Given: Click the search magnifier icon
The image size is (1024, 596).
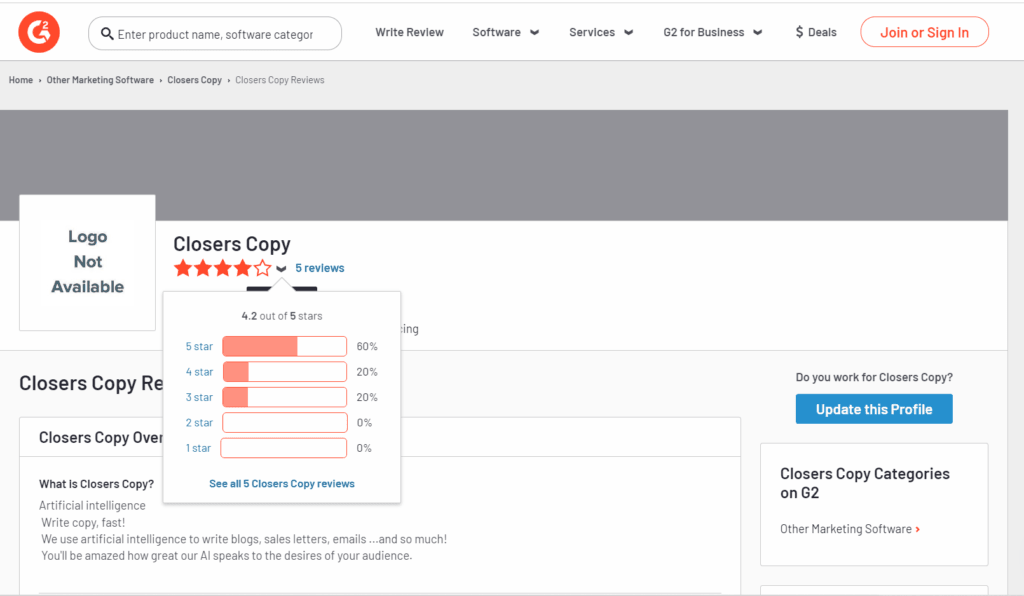Looking at the screenshot, I should (107, 34).
